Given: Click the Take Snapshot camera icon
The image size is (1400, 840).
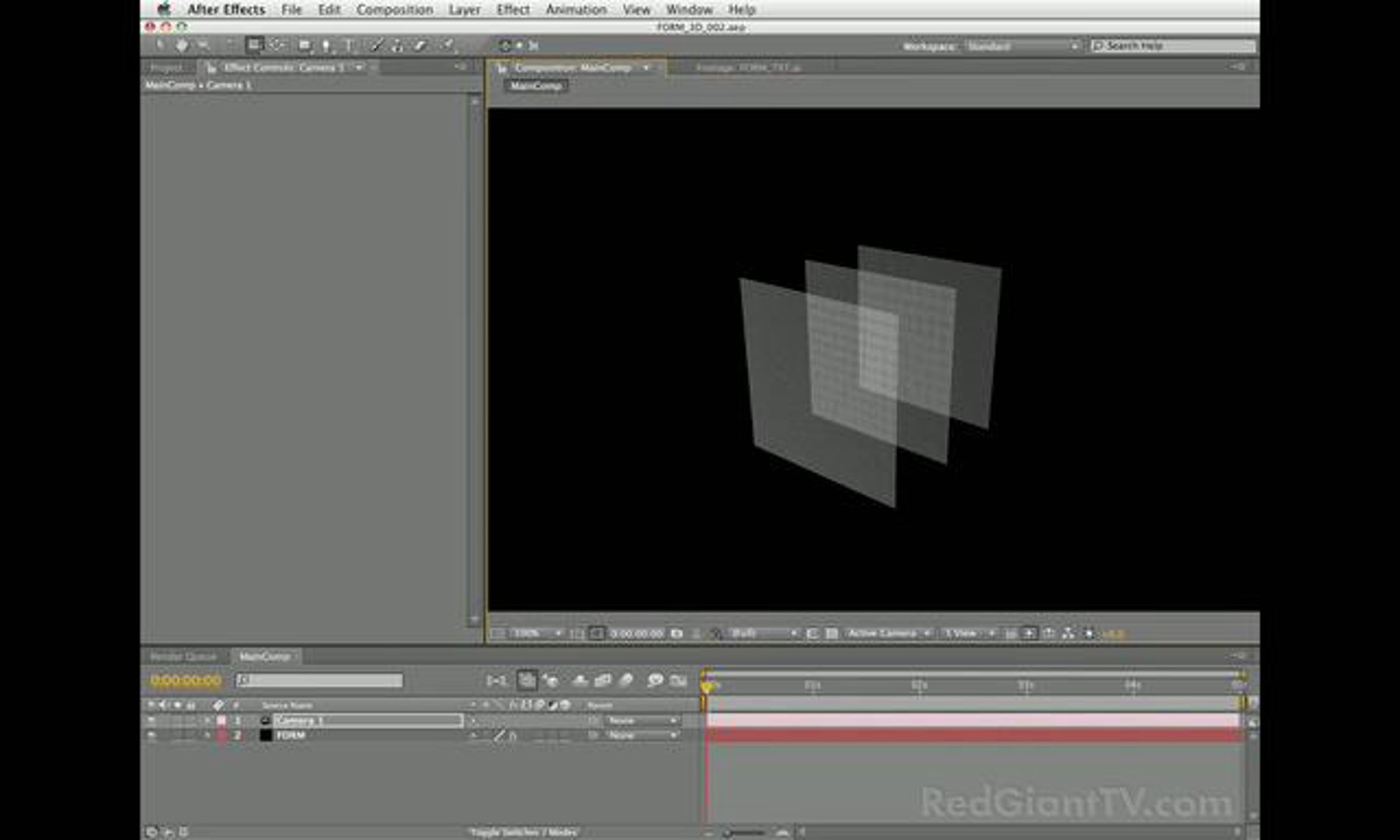Looking at the screenshot, I should (x=677, y=633).
